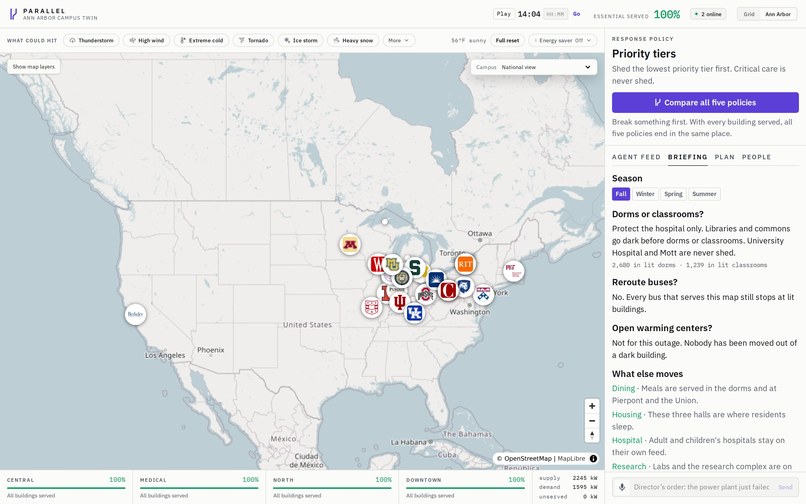The height and width of the screenshot is (504, 806).
Task: Click the Send order button
Action: coord(785,487)
